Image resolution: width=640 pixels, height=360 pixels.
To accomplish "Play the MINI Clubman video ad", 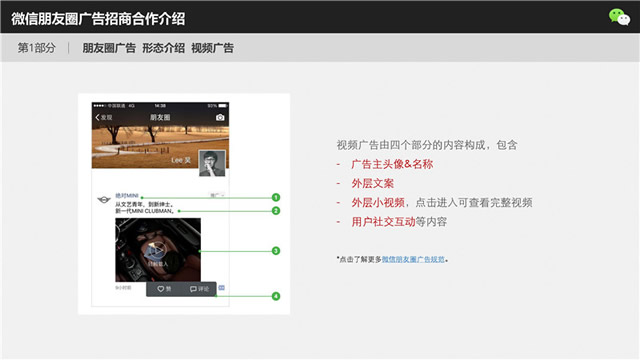I will [x=158, y=250].
